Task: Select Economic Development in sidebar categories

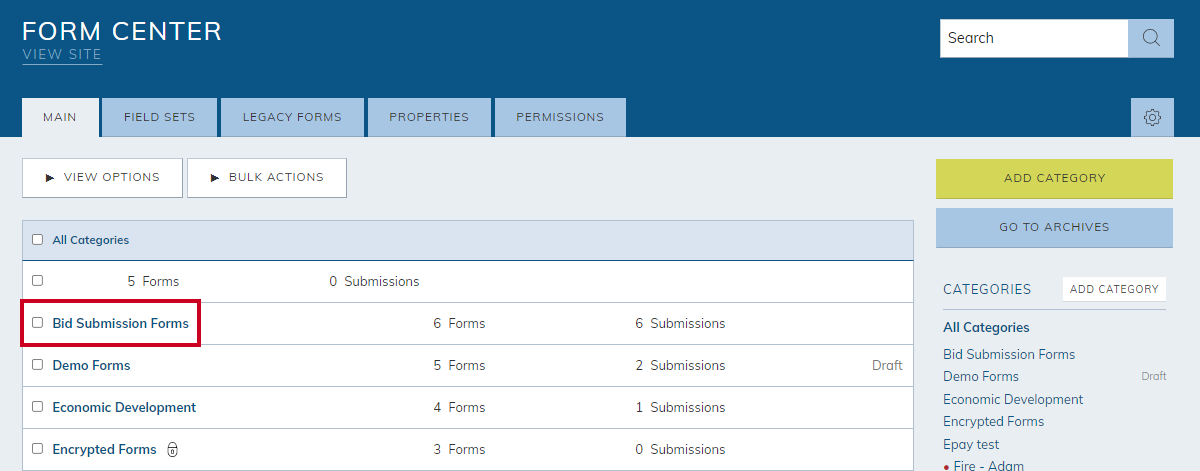Action: tap(1013, 399)
